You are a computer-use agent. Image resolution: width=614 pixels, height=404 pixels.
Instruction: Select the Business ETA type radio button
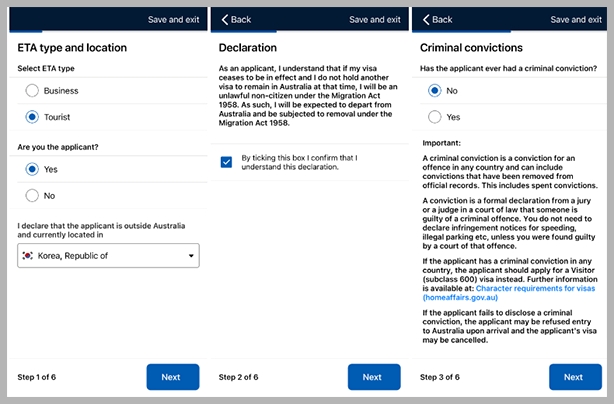click(32, 90)
